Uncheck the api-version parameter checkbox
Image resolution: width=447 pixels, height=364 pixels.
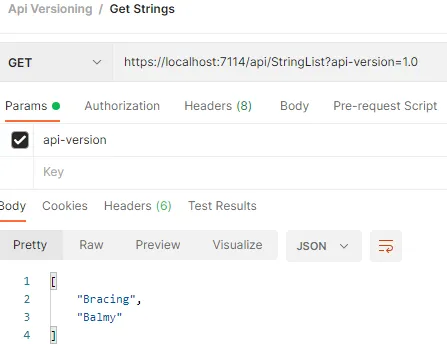tap(20, 140)
